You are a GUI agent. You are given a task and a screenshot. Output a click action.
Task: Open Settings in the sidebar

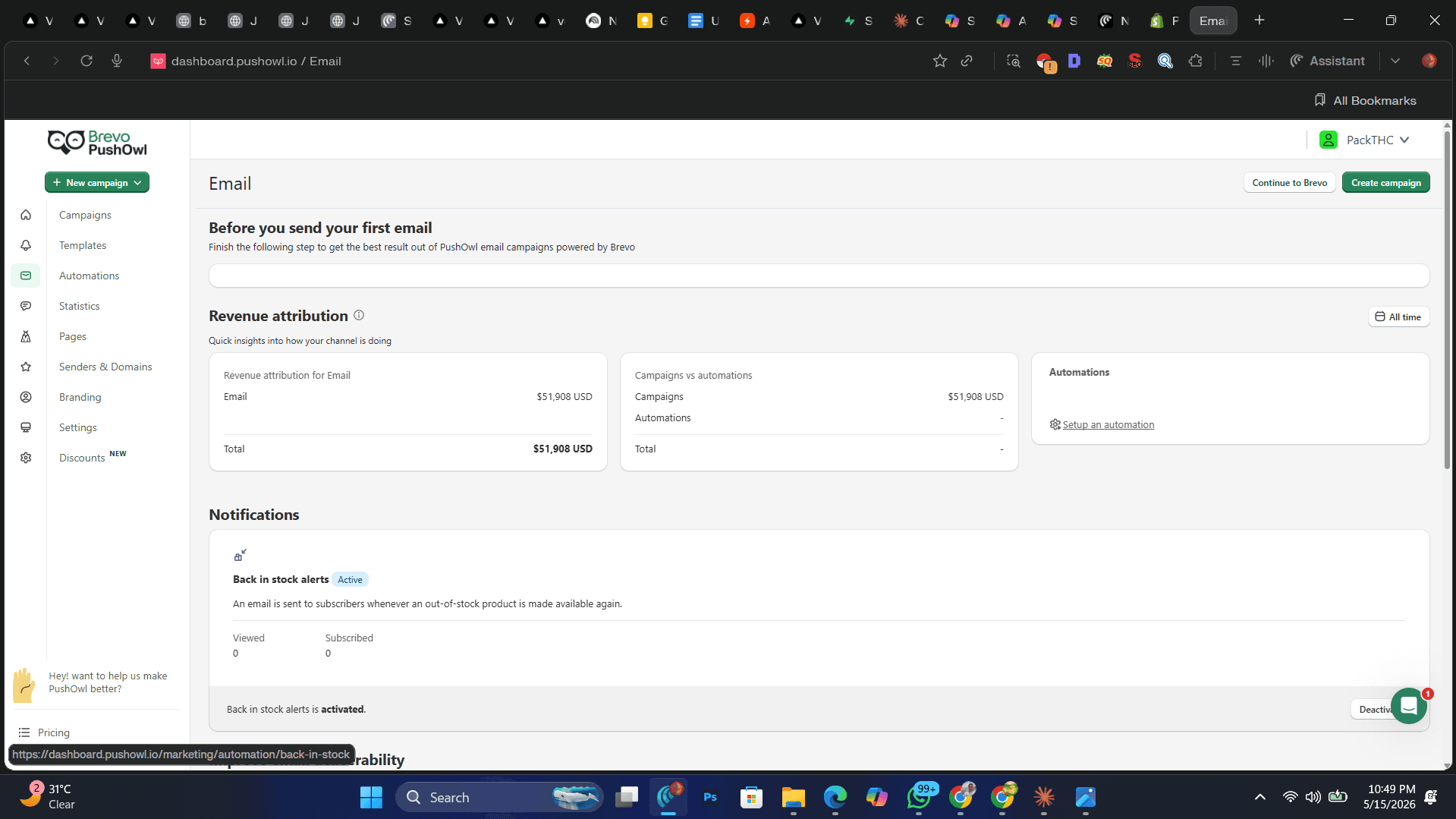click(78, 427)
